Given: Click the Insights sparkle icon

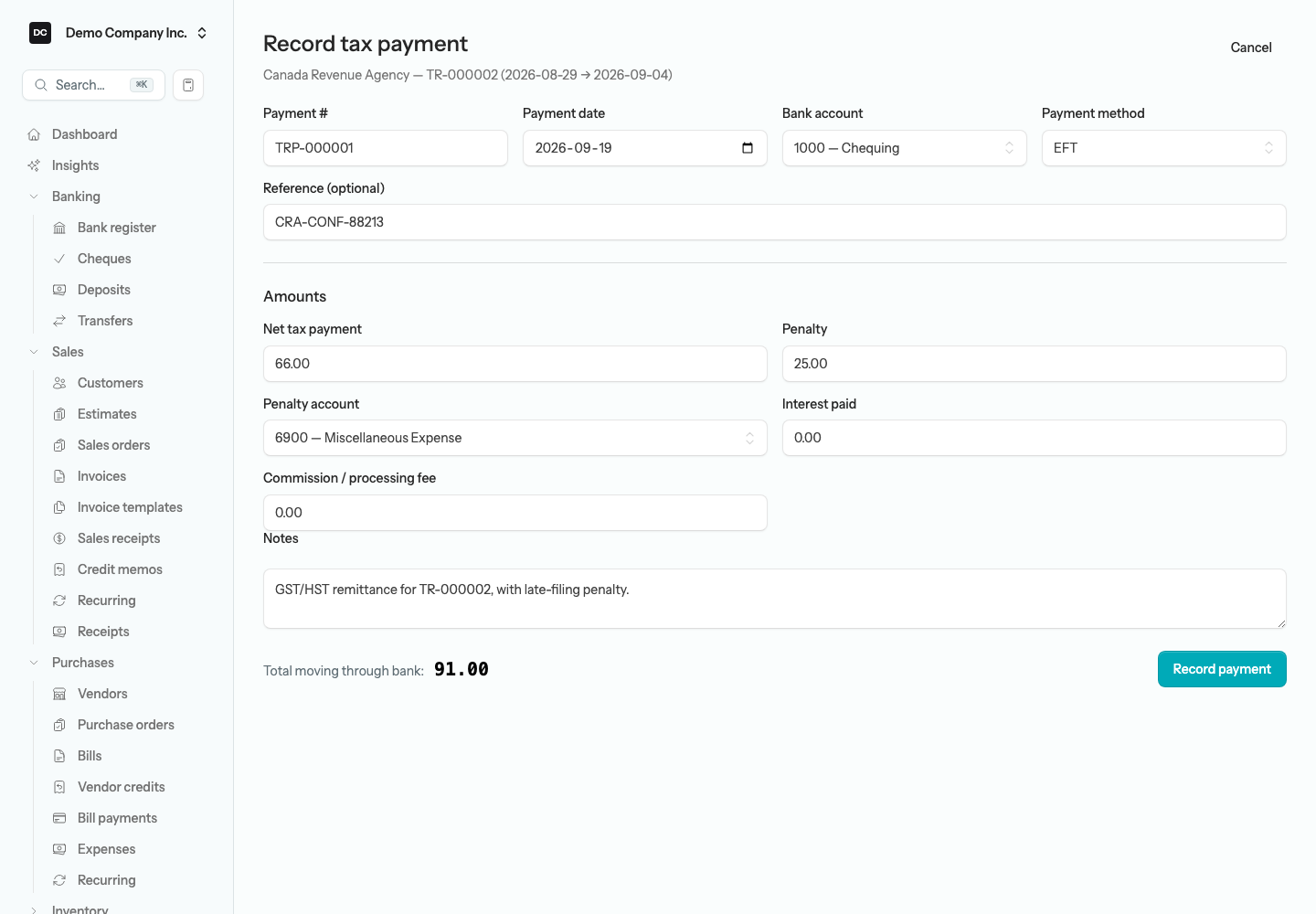Looking at the screenshot, I should [x=34, y=165].
